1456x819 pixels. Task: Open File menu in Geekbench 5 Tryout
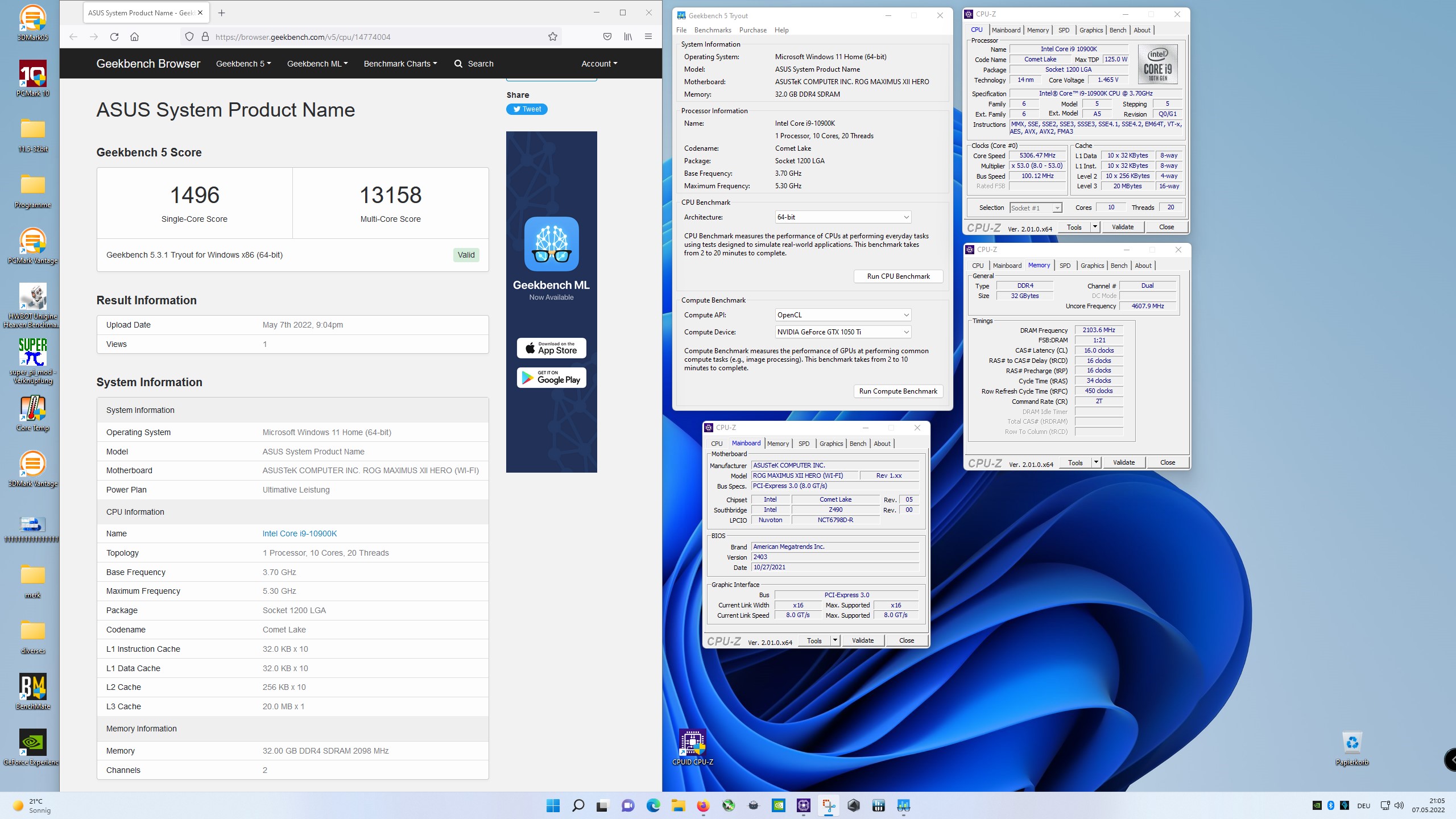(x=681, y=30)
